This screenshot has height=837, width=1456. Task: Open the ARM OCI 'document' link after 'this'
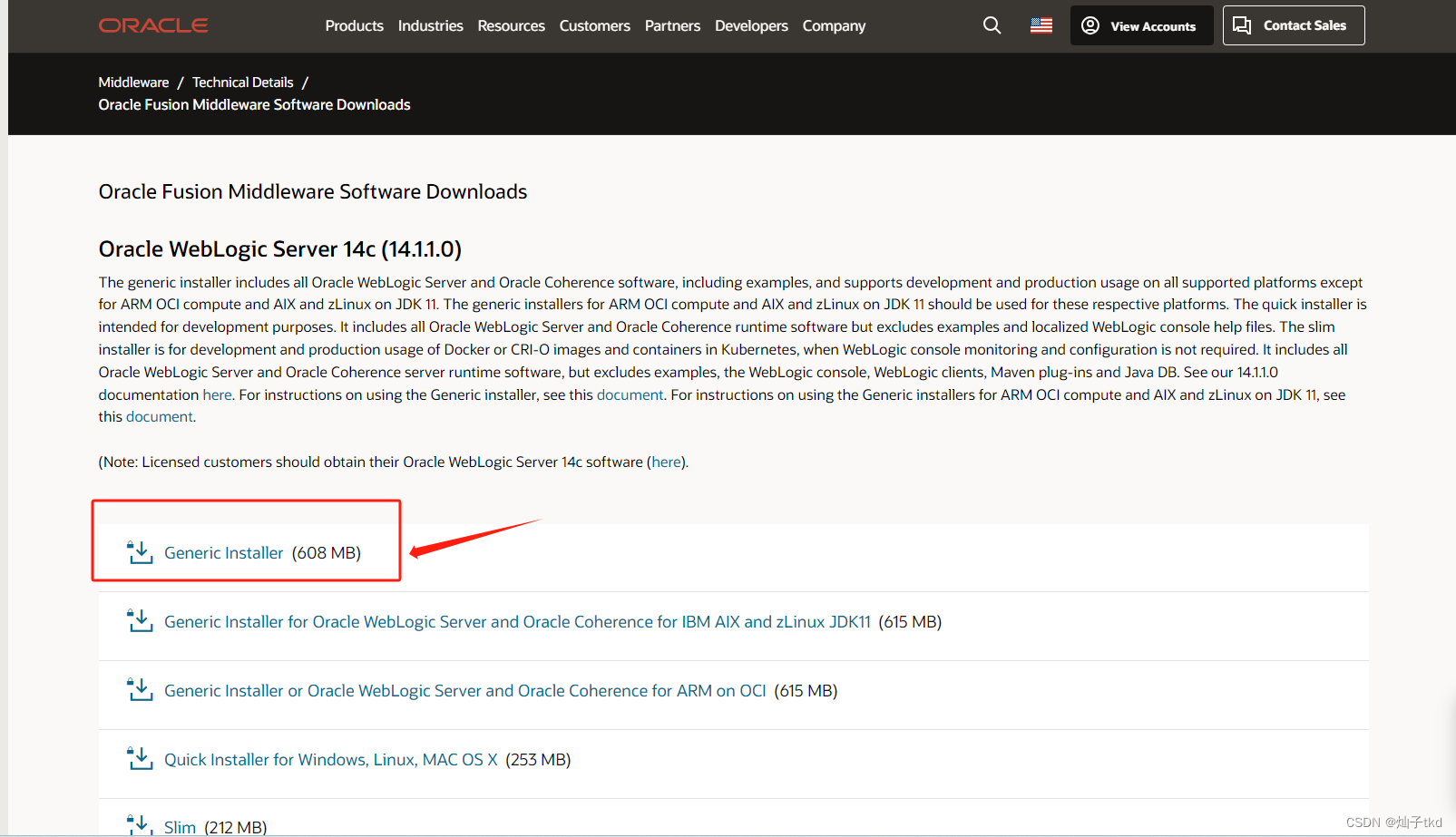point(159,416)
